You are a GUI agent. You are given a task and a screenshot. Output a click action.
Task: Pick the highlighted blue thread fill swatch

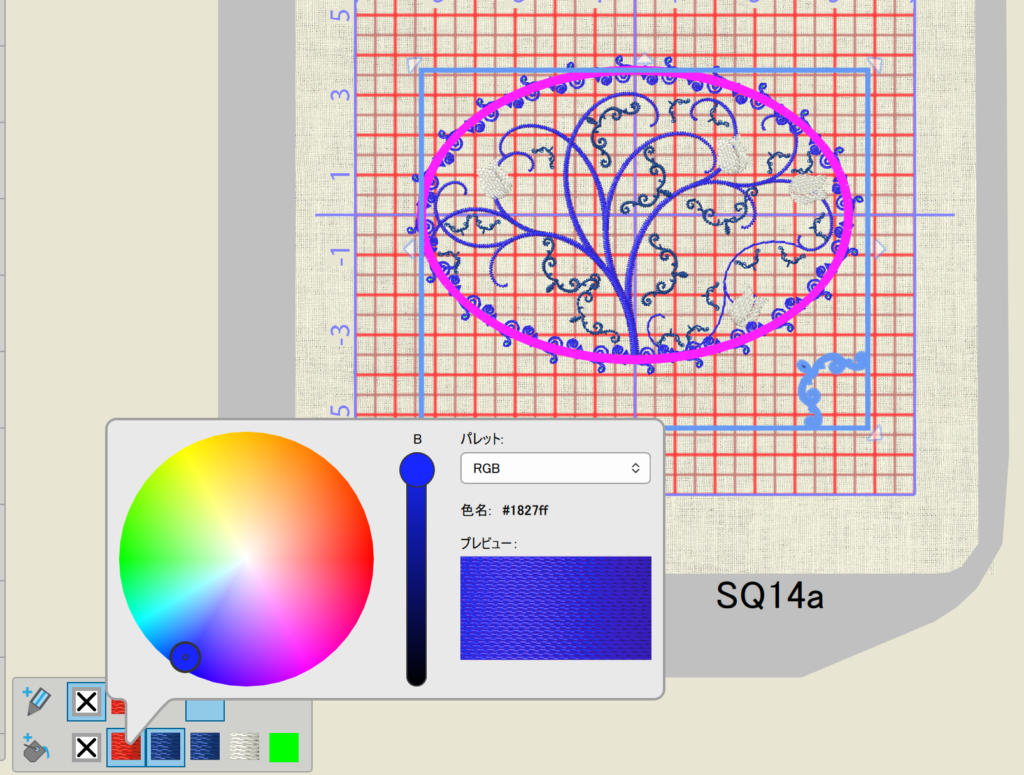coord(164,747)
